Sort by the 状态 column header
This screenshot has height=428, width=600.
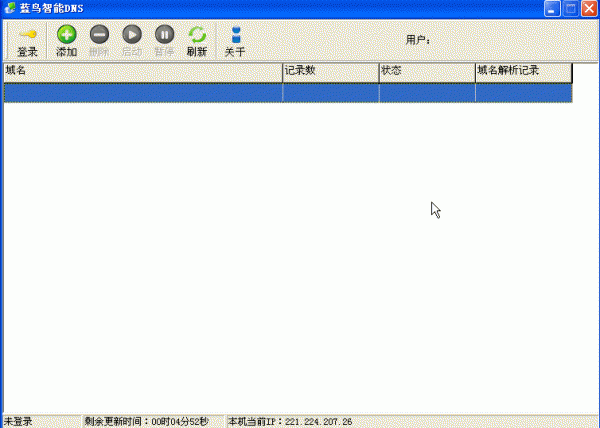[427, 73]
